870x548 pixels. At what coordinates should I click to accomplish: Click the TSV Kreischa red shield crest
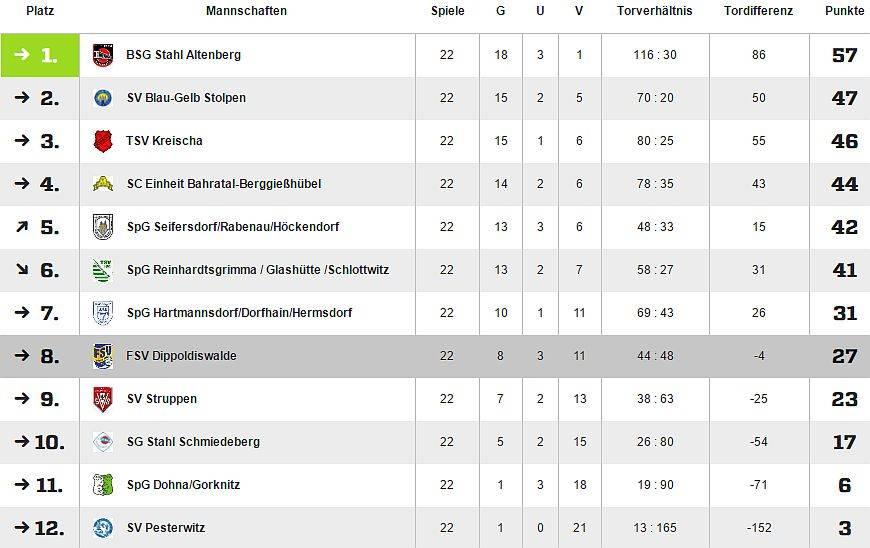tap(103, 141)
